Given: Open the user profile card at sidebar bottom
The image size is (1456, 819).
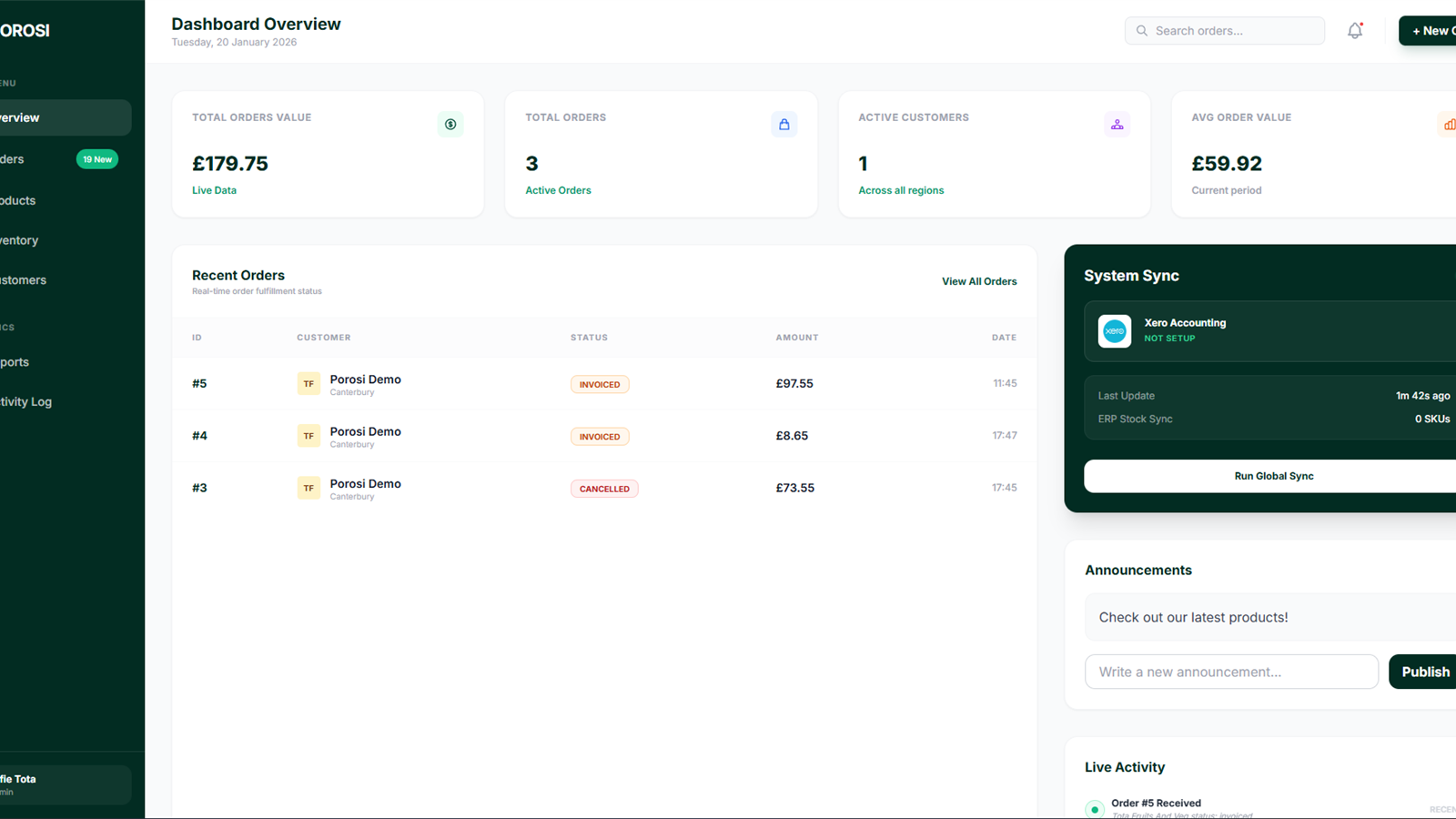Looking at the screenshot, I should coord(66,784).
